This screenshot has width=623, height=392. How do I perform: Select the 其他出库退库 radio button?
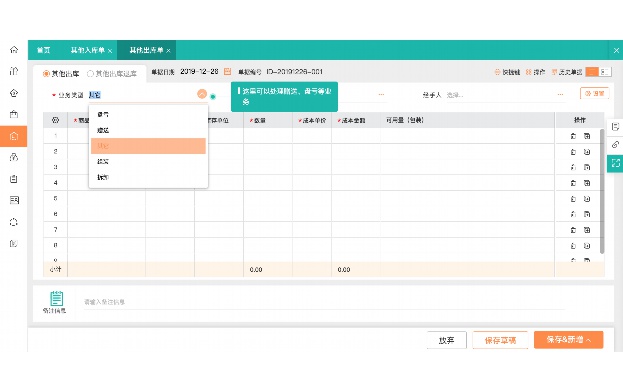click(x=90, y=73)
